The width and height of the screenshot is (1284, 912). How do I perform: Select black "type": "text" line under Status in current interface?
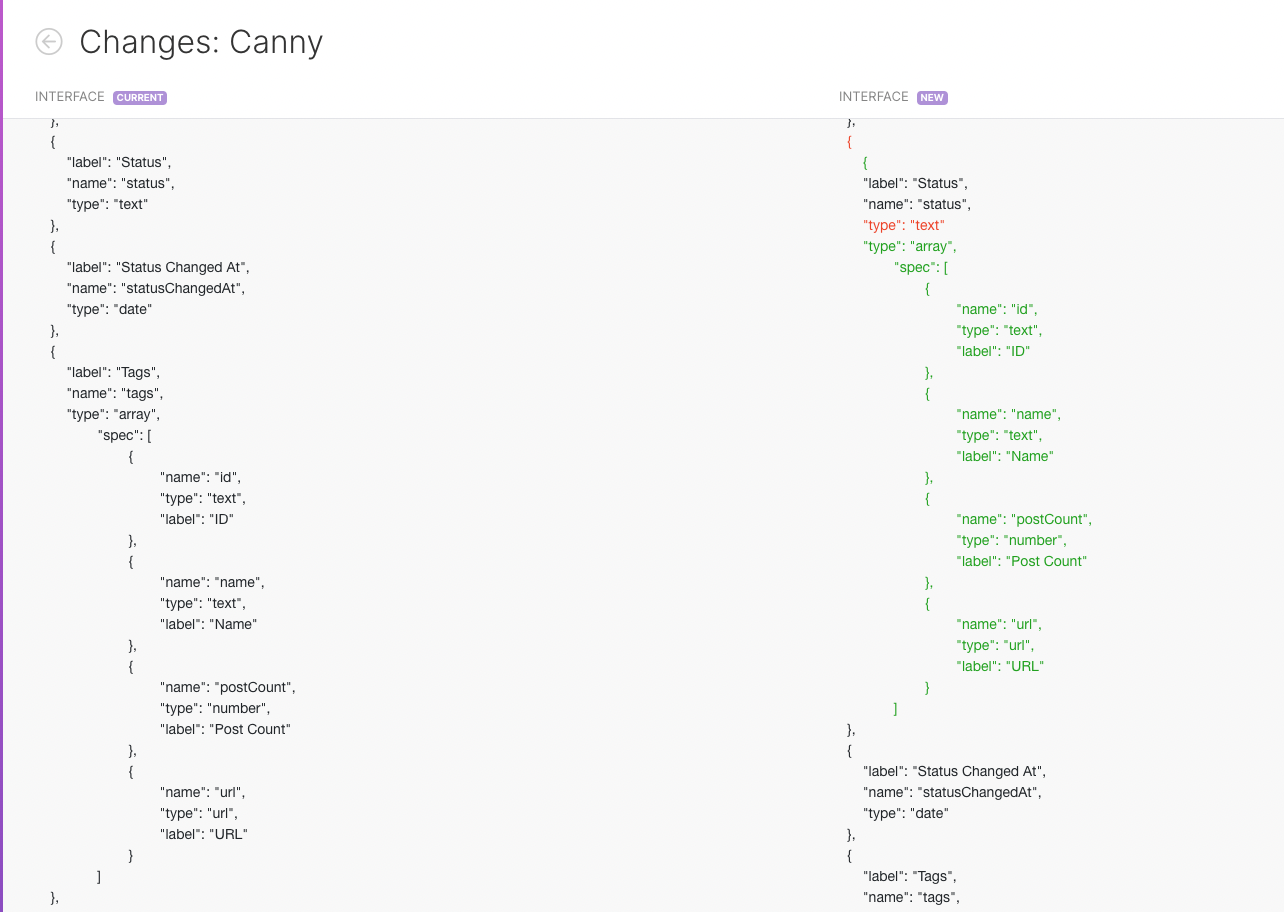pos(107,204)
